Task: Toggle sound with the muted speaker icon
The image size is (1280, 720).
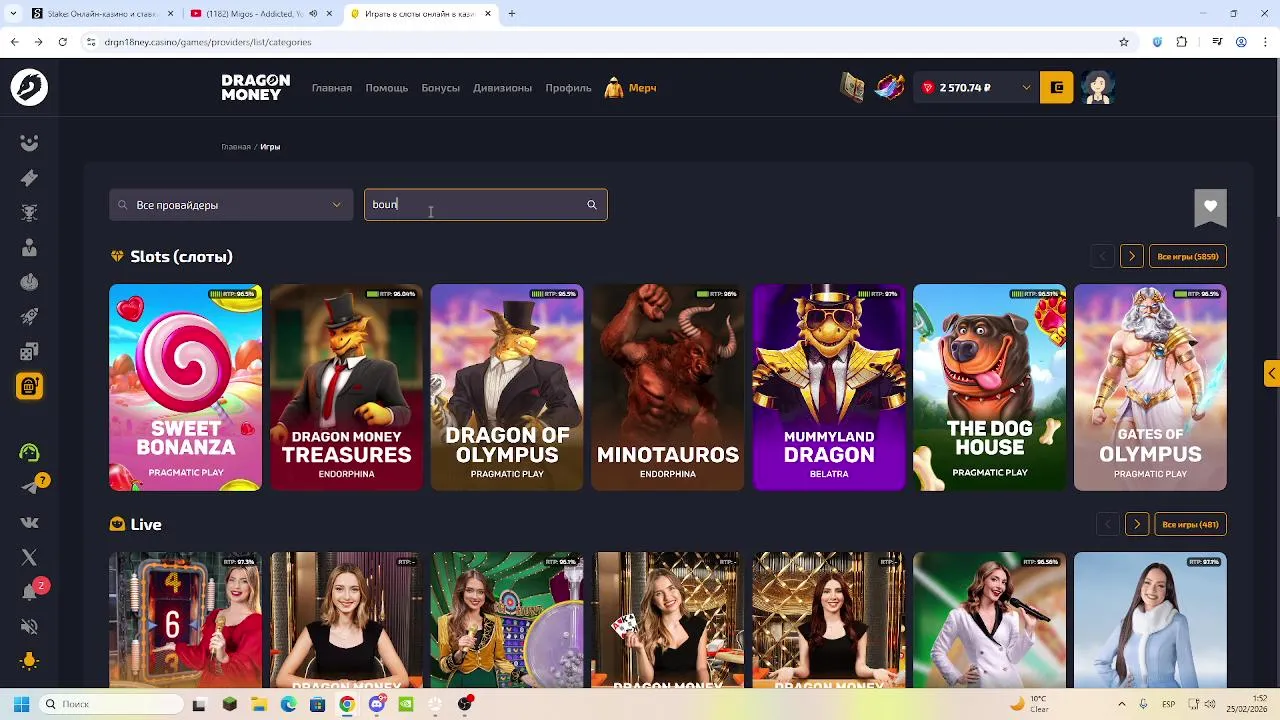Action: [29, 627]
